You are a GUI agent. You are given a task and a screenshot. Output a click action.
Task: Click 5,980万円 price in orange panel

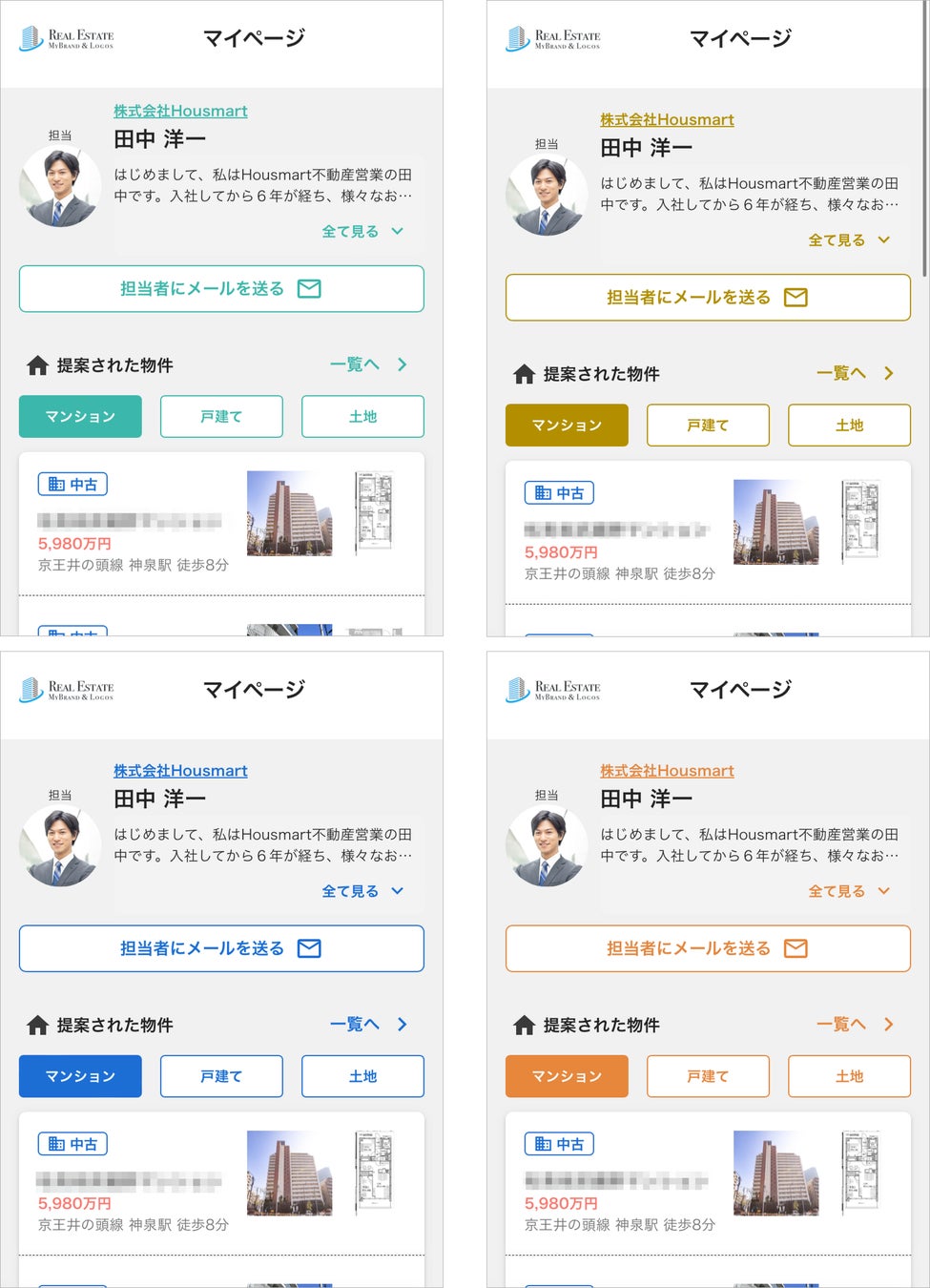(561, 1203)
